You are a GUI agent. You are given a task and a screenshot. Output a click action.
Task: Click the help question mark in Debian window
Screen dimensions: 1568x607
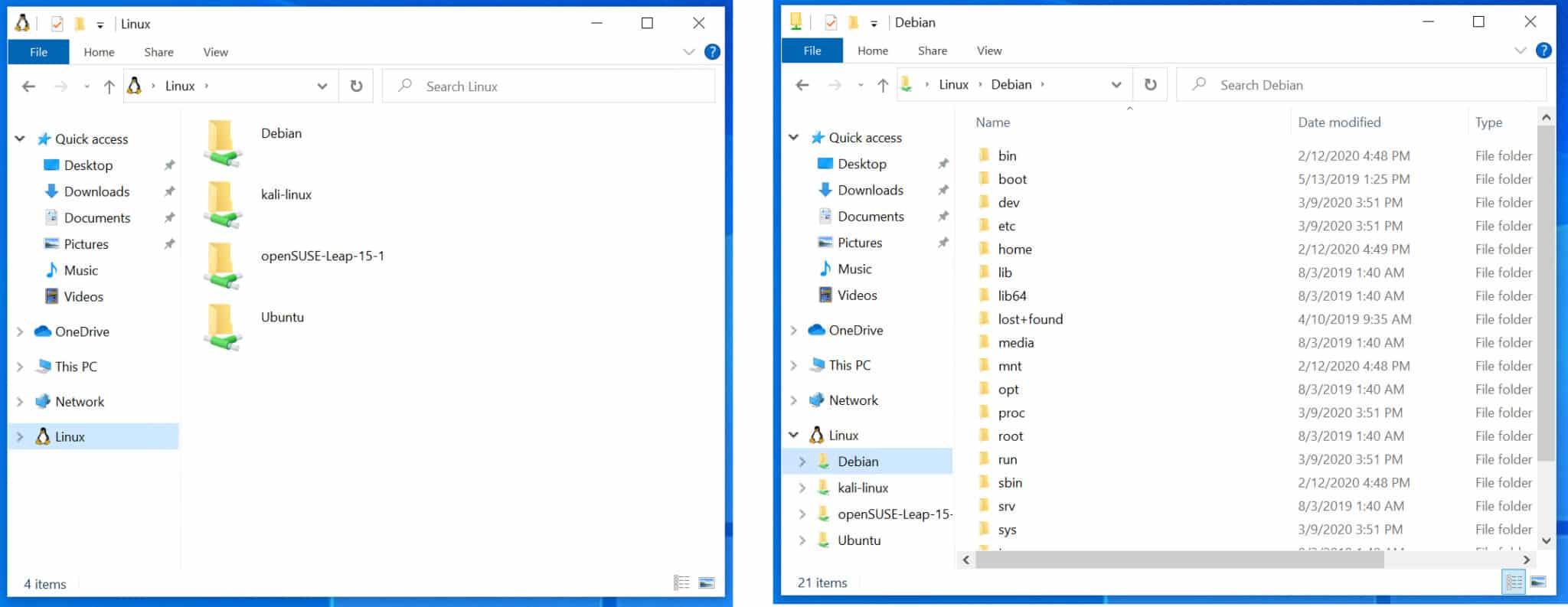(x=1543, y=51)
